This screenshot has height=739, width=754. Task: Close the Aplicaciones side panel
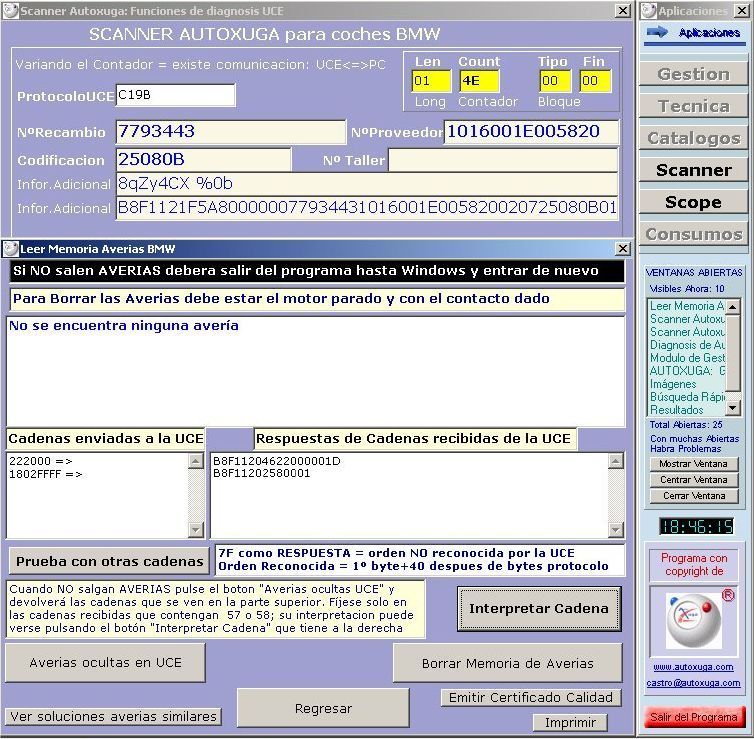pyautogui.click(x=741, y=11)
